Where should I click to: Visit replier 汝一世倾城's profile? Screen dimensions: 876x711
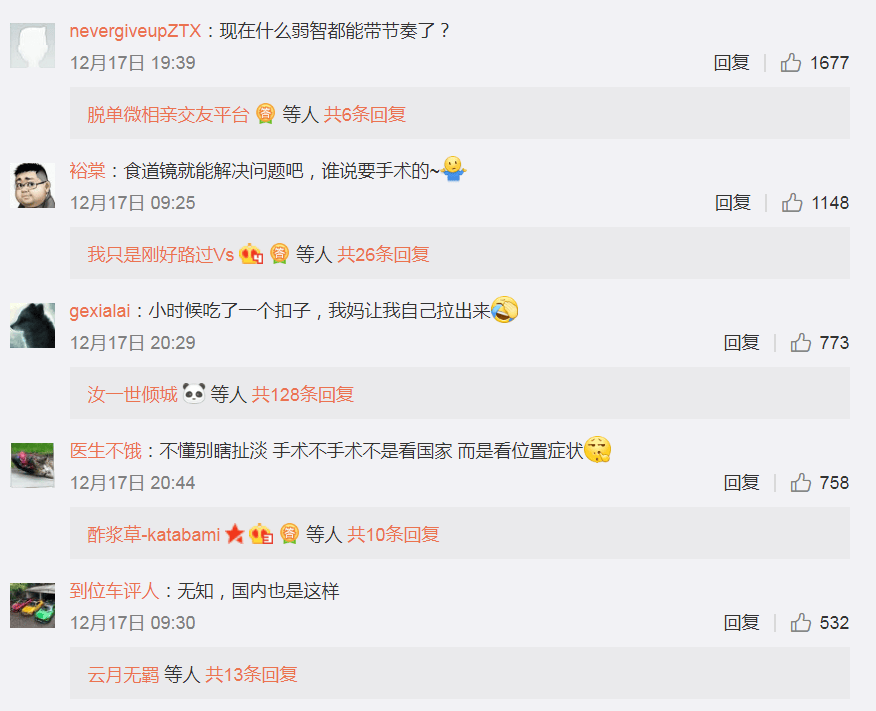(x=132, y=395)
